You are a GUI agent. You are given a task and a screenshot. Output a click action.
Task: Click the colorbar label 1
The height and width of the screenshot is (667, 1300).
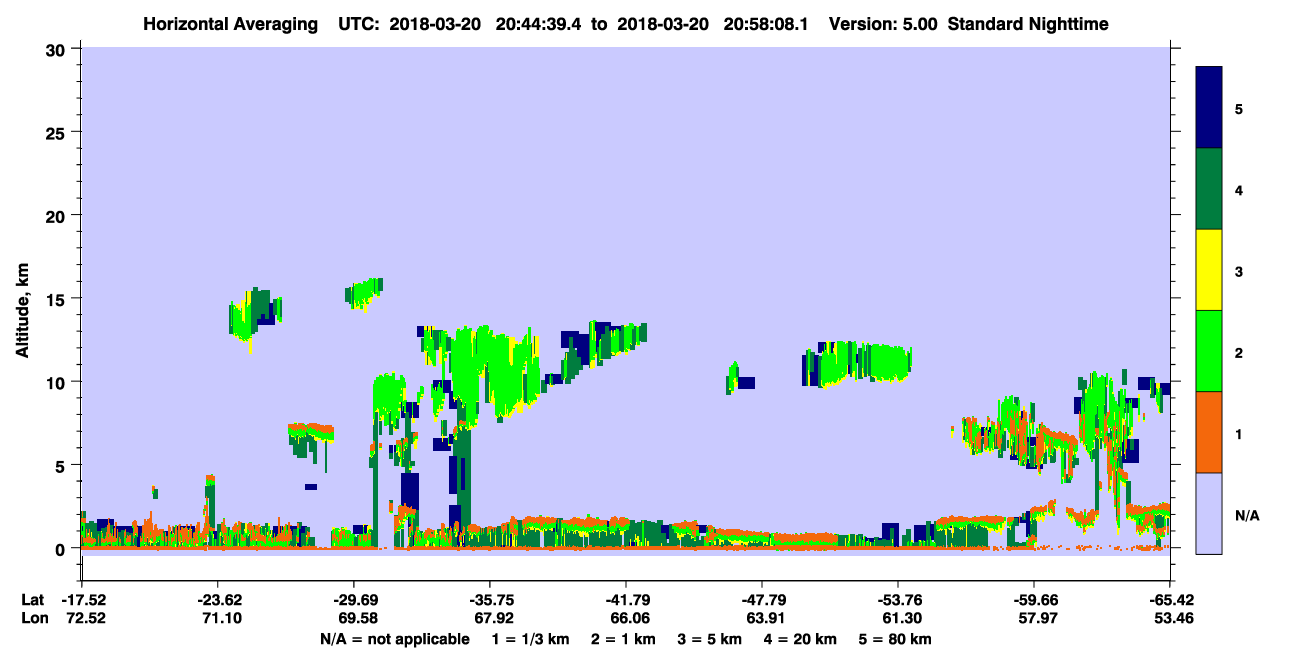click(1239, 433)
